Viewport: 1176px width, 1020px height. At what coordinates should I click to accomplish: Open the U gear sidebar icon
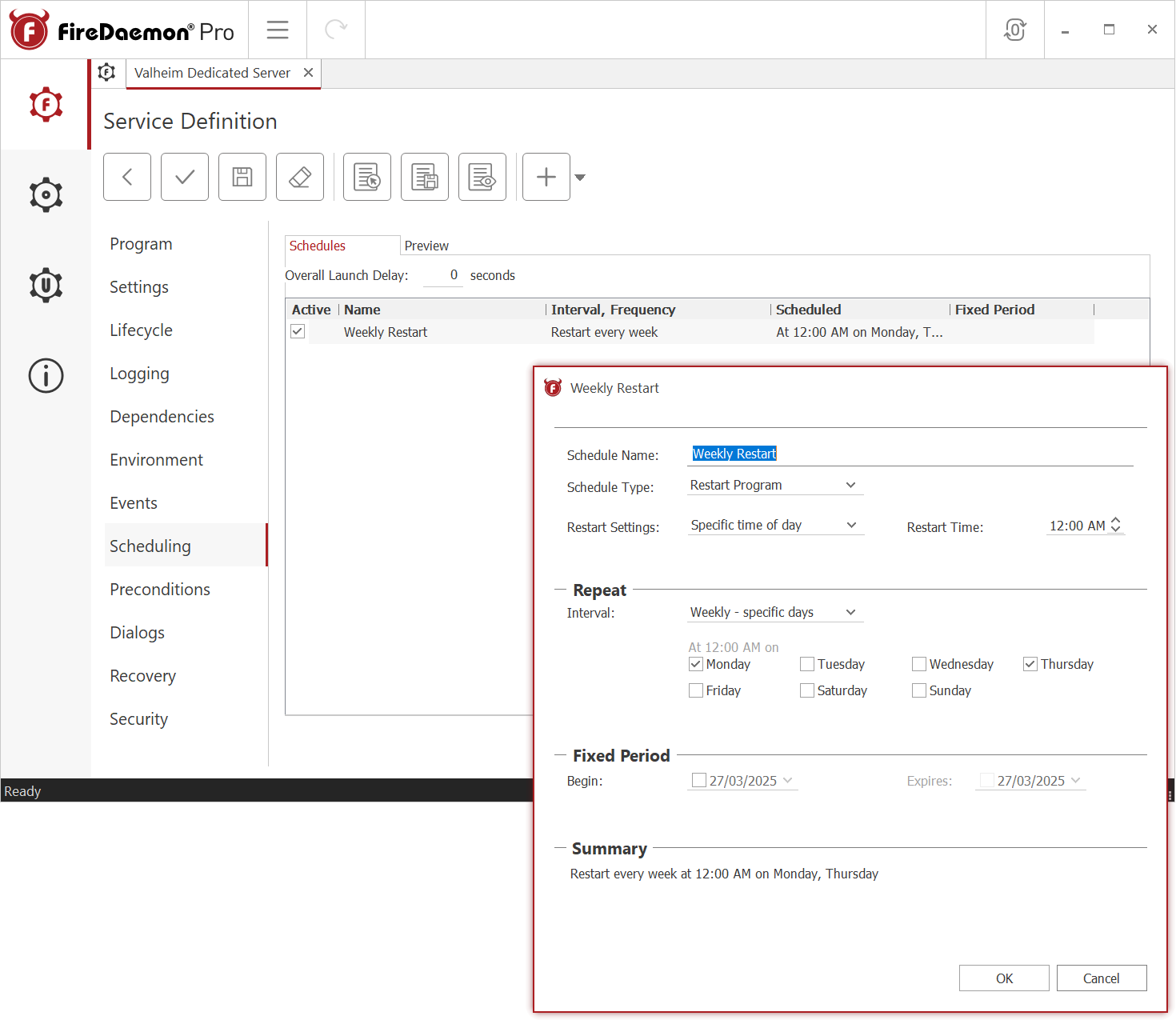[x=46, y=285]
